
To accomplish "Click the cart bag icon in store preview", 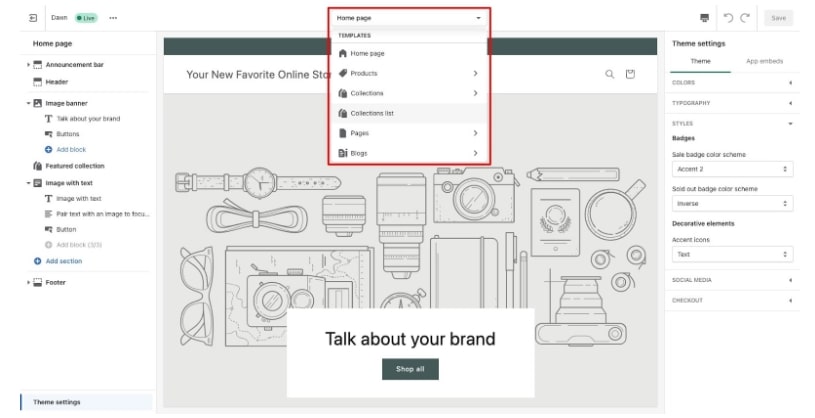I will tap(630, 74).
